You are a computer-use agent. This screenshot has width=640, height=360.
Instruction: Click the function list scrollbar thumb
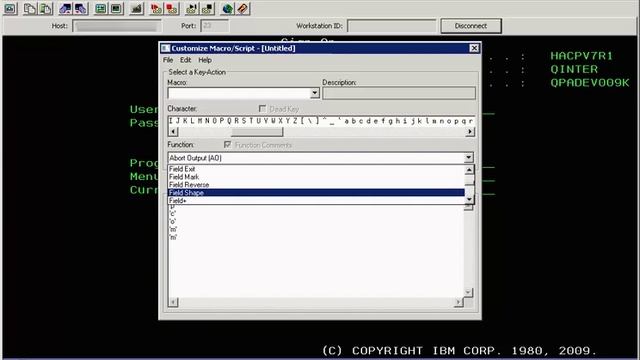pyautogui.click(x=469, y=179)
